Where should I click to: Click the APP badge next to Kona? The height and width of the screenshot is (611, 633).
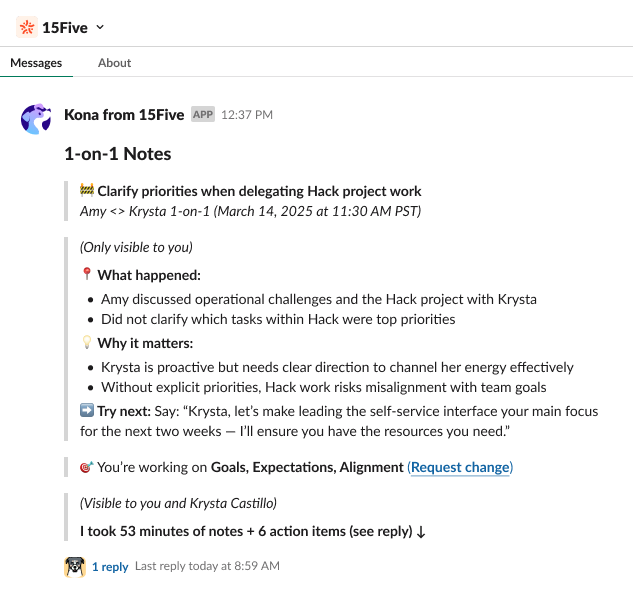[x=203, y=115]
